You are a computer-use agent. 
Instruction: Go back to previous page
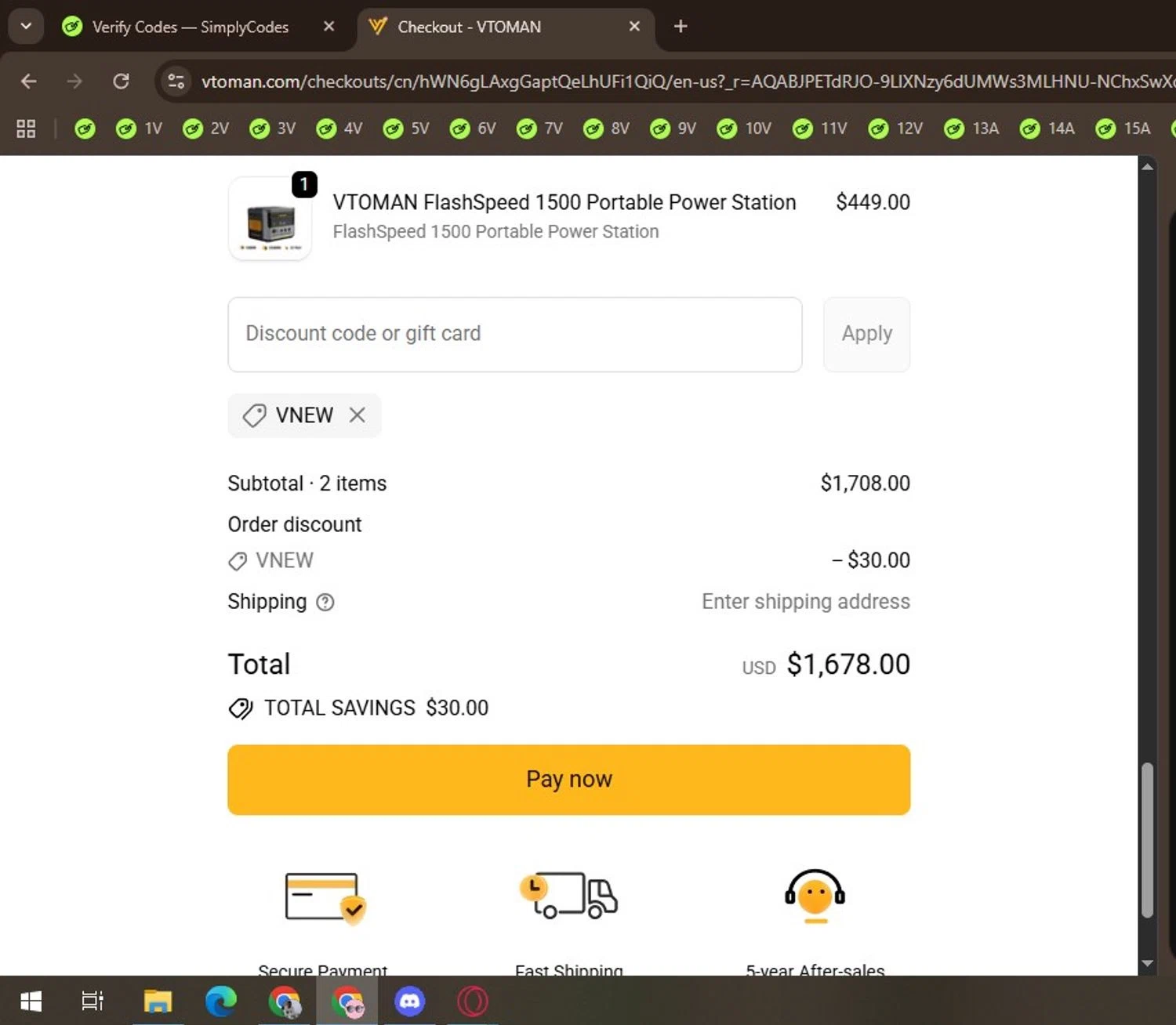click(29, 81)
